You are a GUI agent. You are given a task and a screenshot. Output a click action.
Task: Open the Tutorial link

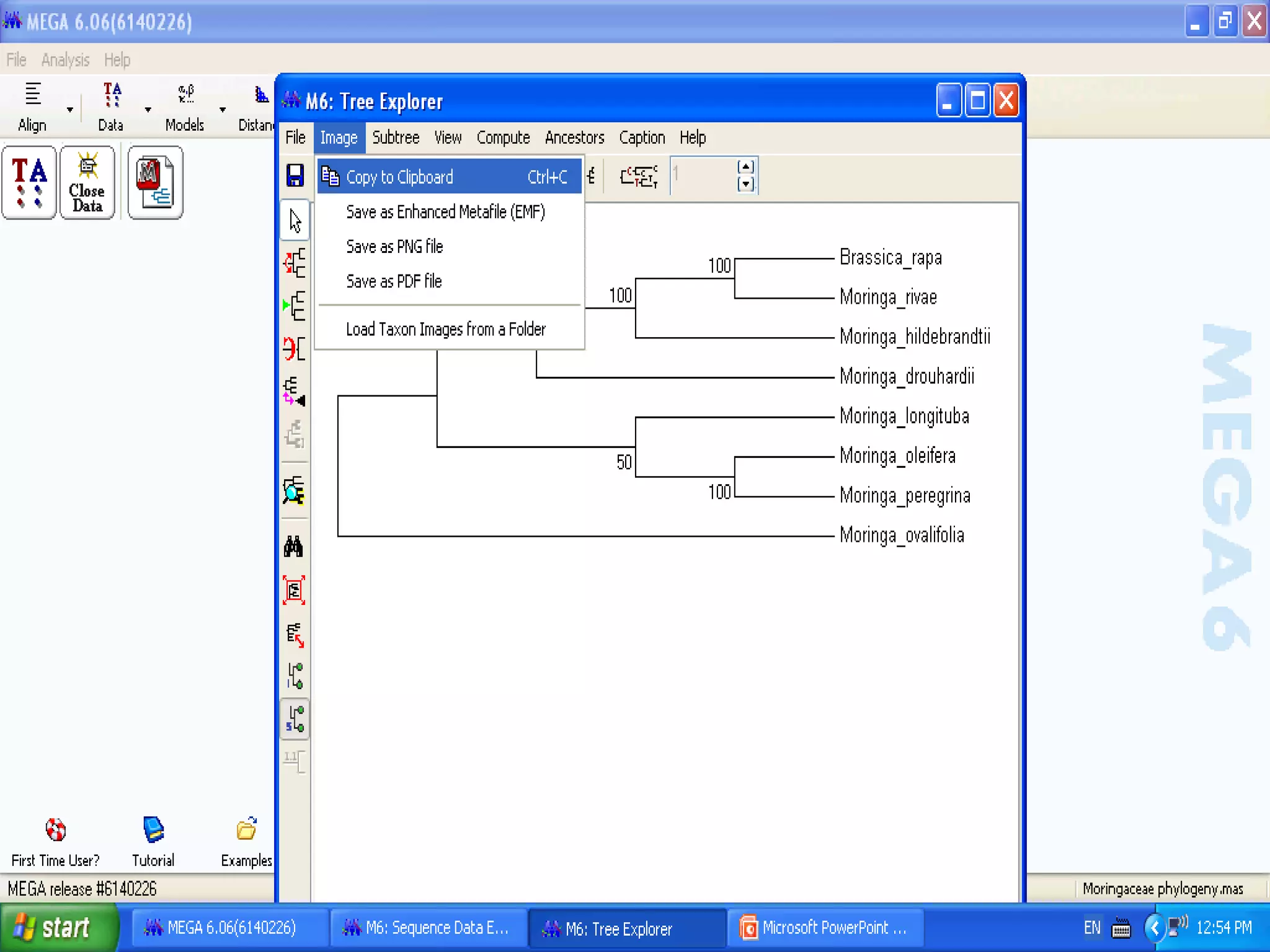point(153,843)
